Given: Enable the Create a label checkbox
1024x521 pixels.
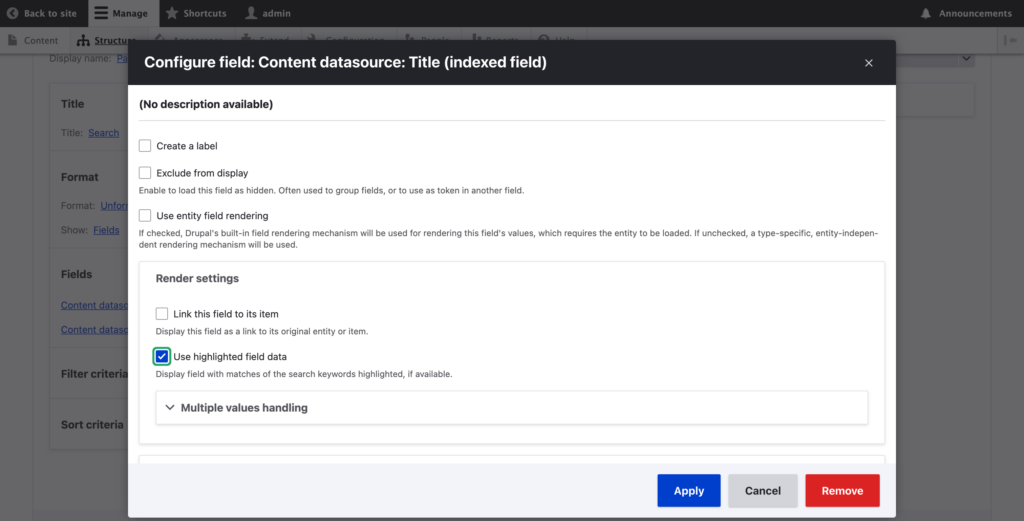Looking at the screenshot, I should click(145, 146).
